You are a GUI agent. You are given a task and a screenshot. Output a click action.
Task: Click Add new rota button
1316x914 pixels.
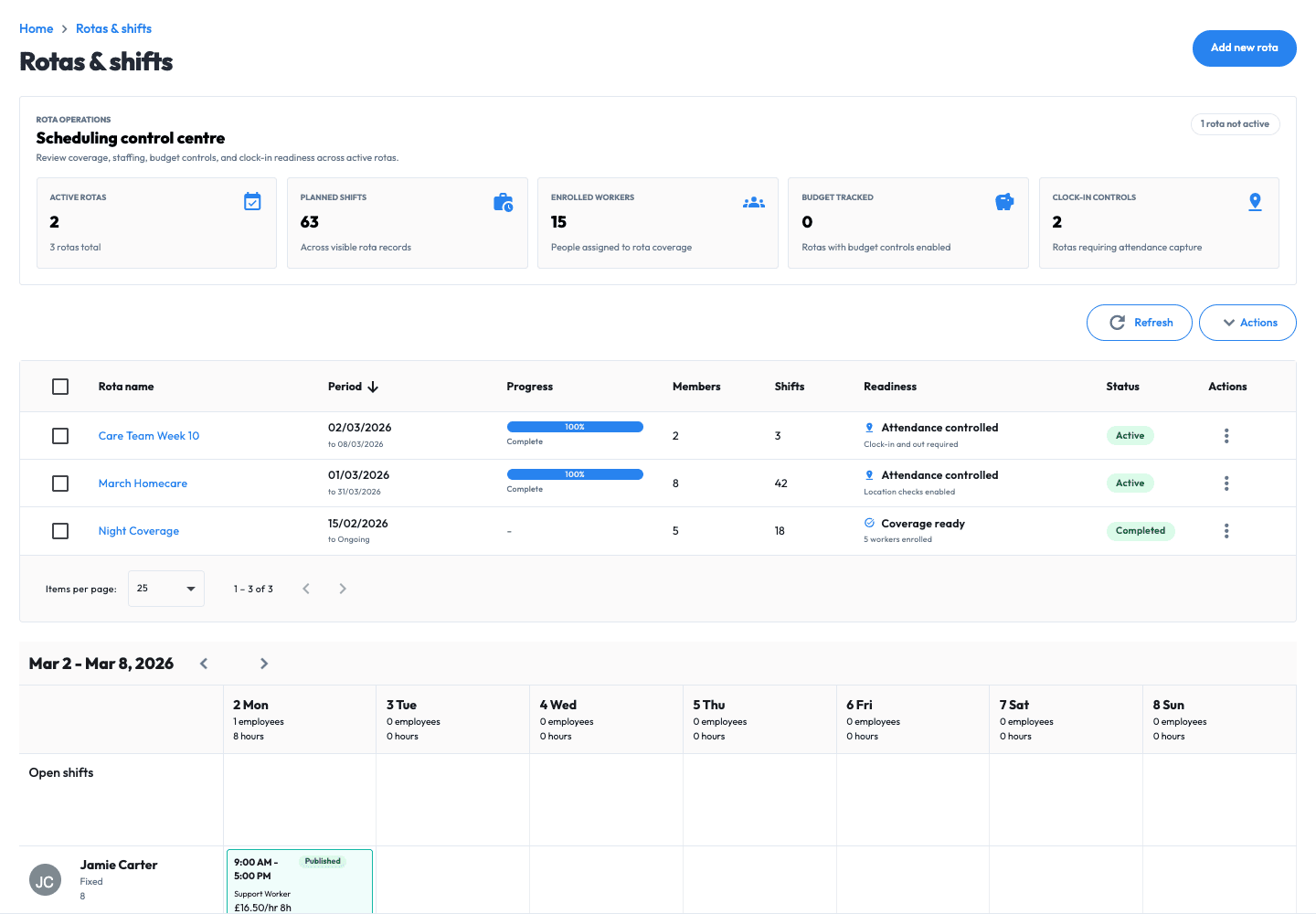point(1245,48)
